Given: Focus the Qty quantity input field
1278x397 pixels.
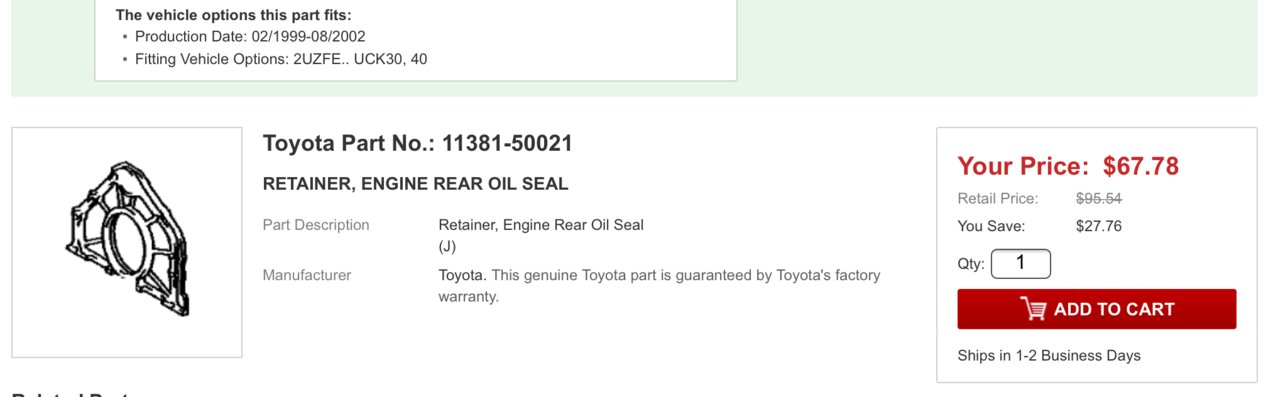Looking at the screenshot, I should [x=1021, y=264].
